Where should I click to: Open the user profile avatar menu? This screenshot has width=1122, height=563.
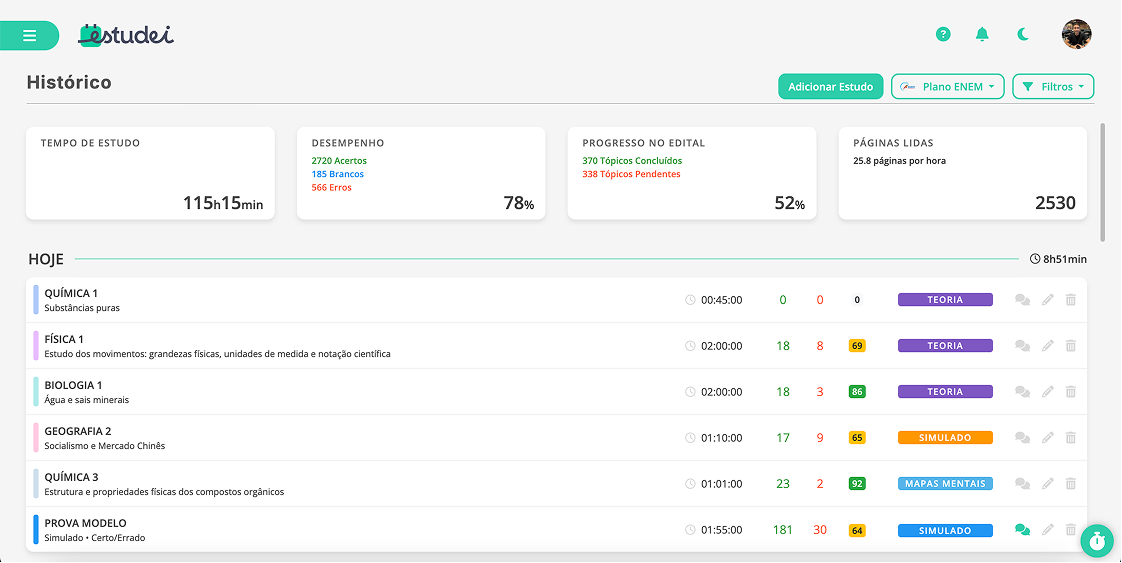pos(1076,34)
